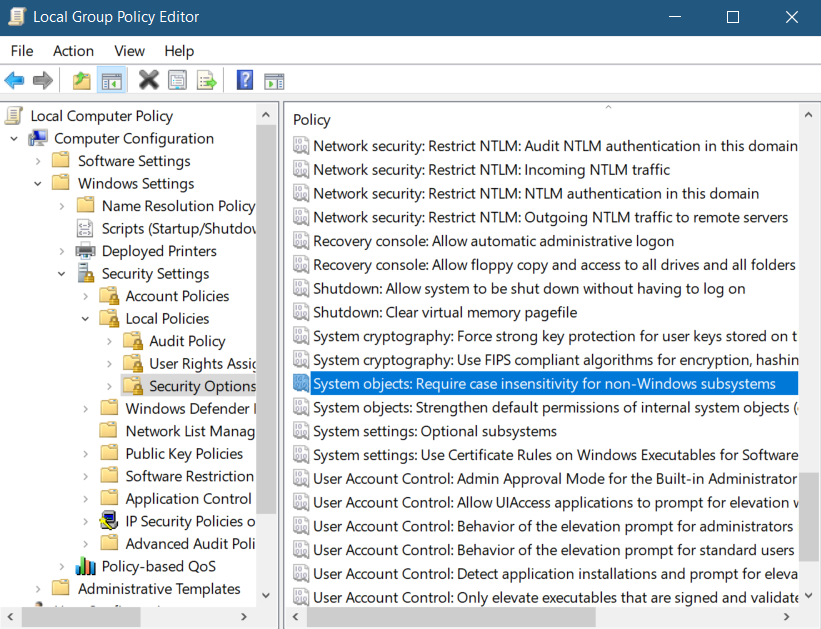Image resolution: width=821 pixels, height=629 pixels.
Task: Open Properties toolbar icon
Action: point(177,81)
